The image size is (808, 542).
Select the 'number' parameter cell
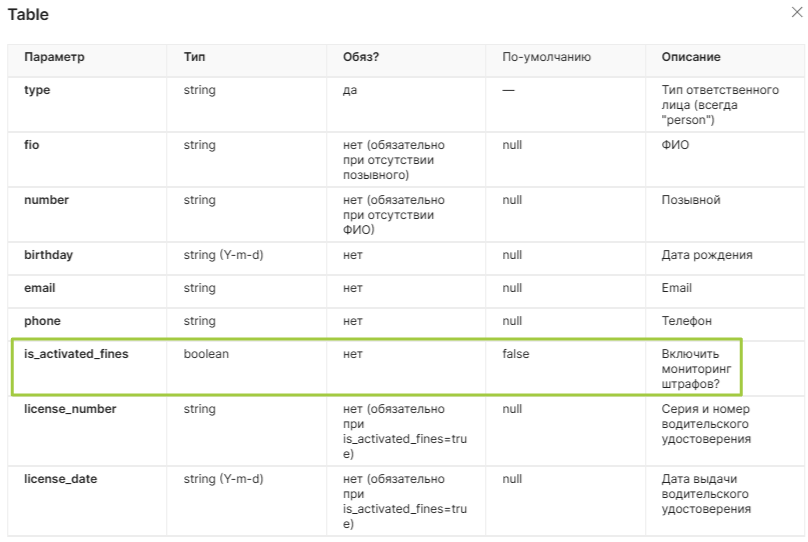coord(46,200)
